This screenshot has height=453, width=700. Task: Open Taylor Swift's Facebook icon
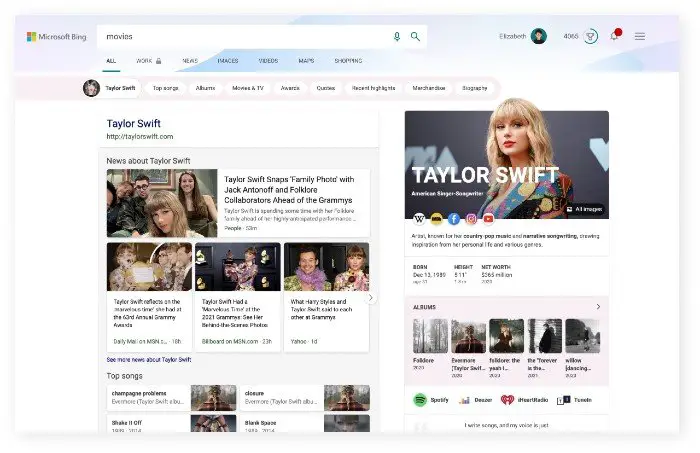(454, 219)
